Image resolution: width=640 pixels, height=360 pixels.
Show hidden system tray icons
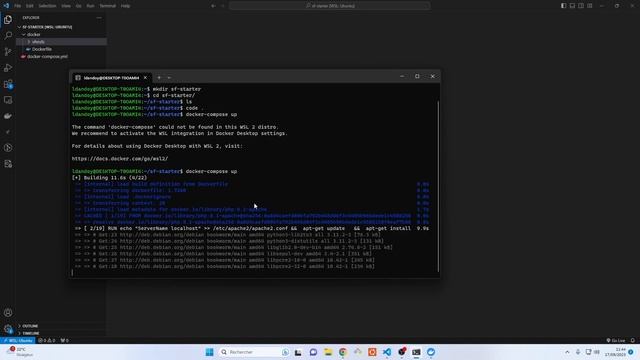[567, 352]
